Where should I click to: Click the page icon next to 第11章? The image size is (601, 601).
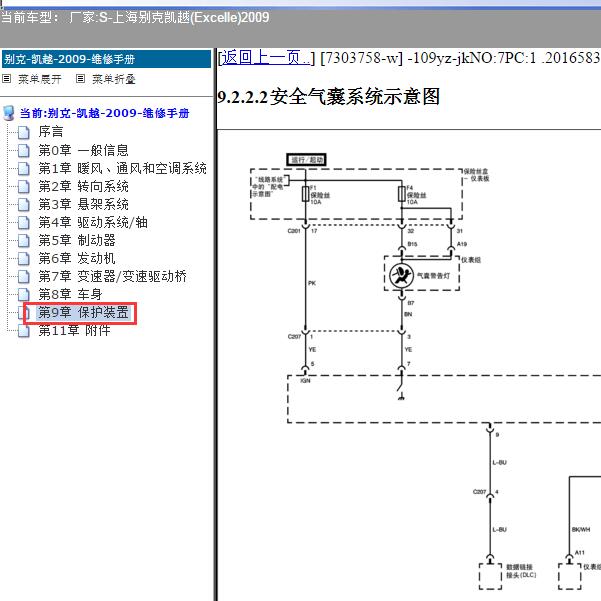pyautogui.click(x=24, y=331)
